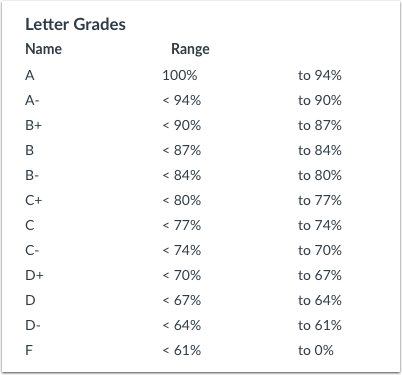Click the '< 87%' range value
The height and width of the screenshot is (375, 402).
click(x=182, y=150)
